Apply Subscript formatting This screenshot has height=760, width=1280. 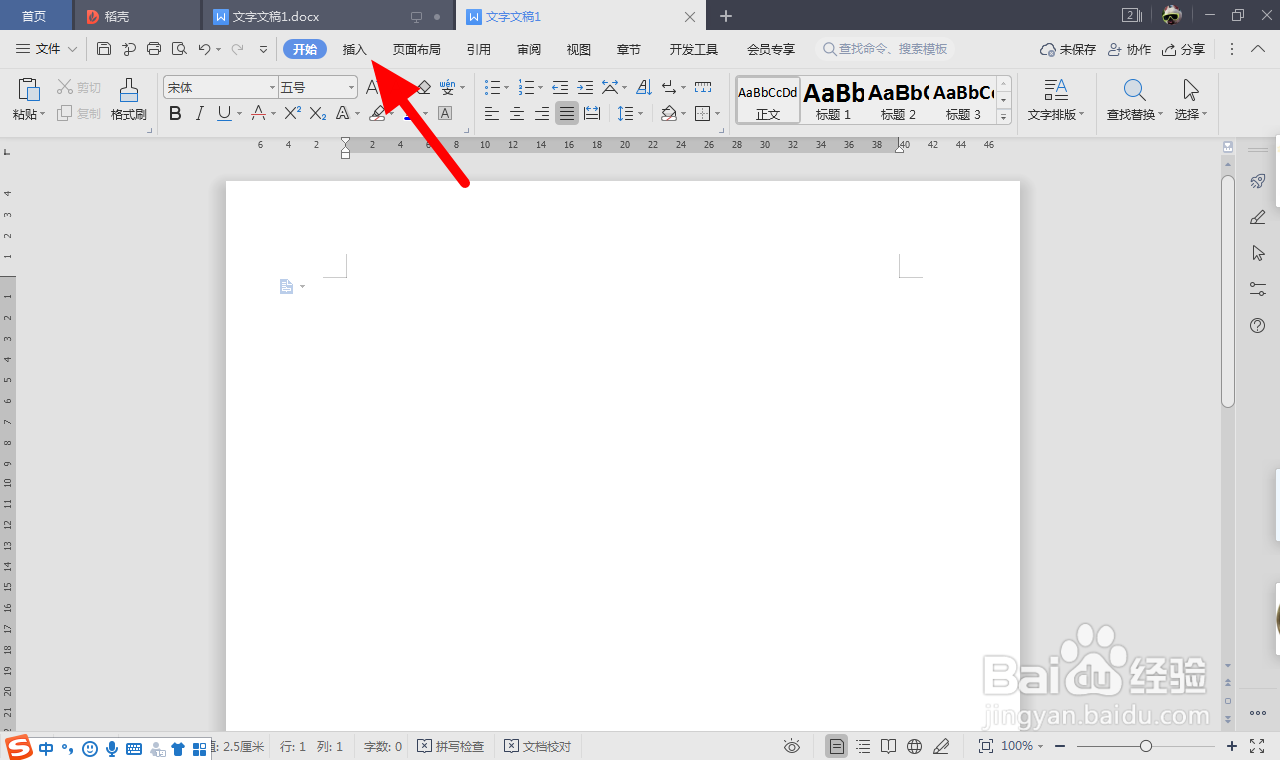click(318, 114)
